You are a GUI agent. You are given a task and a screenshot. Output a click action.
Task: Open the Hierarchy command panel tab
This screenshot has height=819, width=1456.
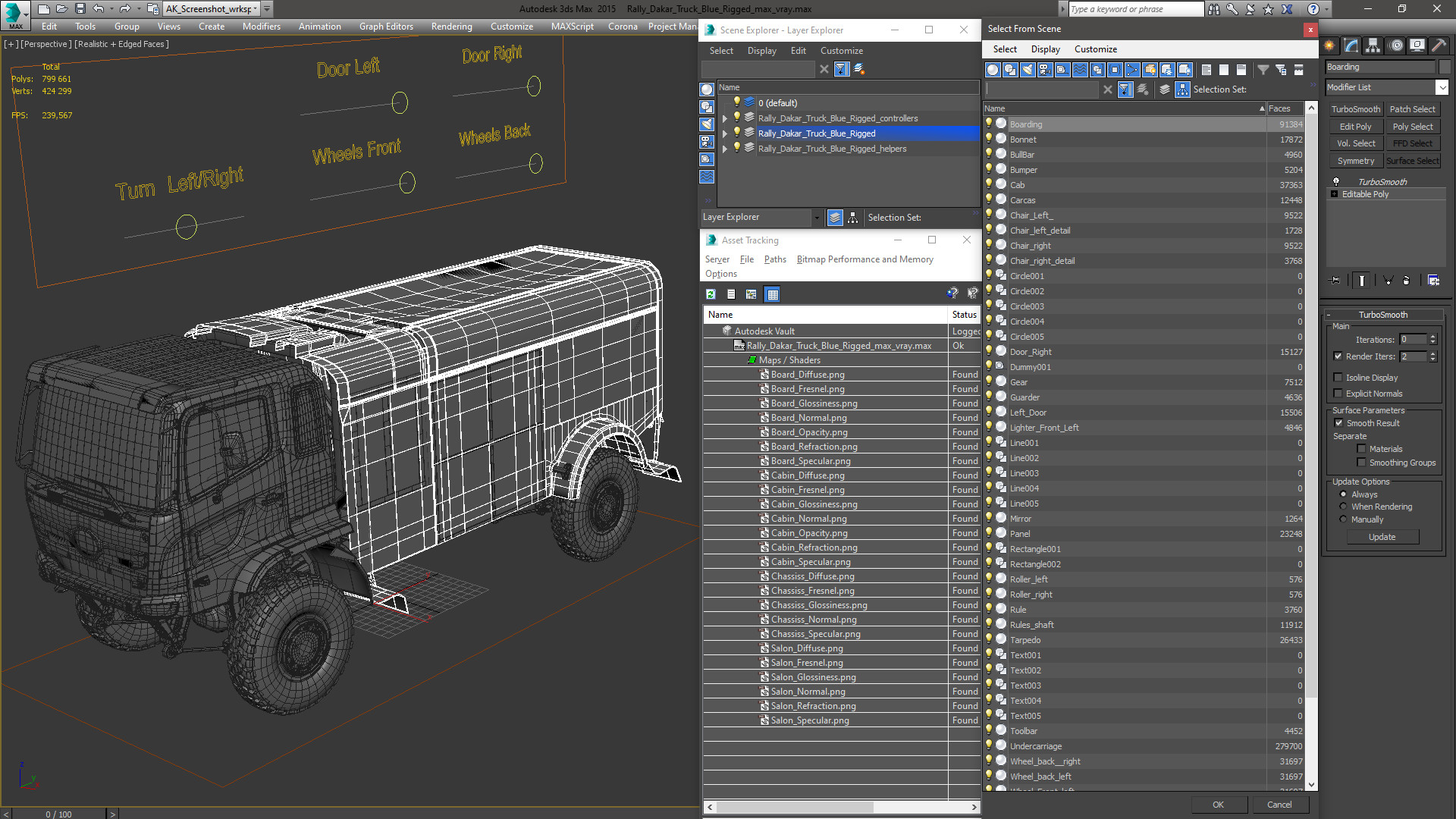[1373, 45]
